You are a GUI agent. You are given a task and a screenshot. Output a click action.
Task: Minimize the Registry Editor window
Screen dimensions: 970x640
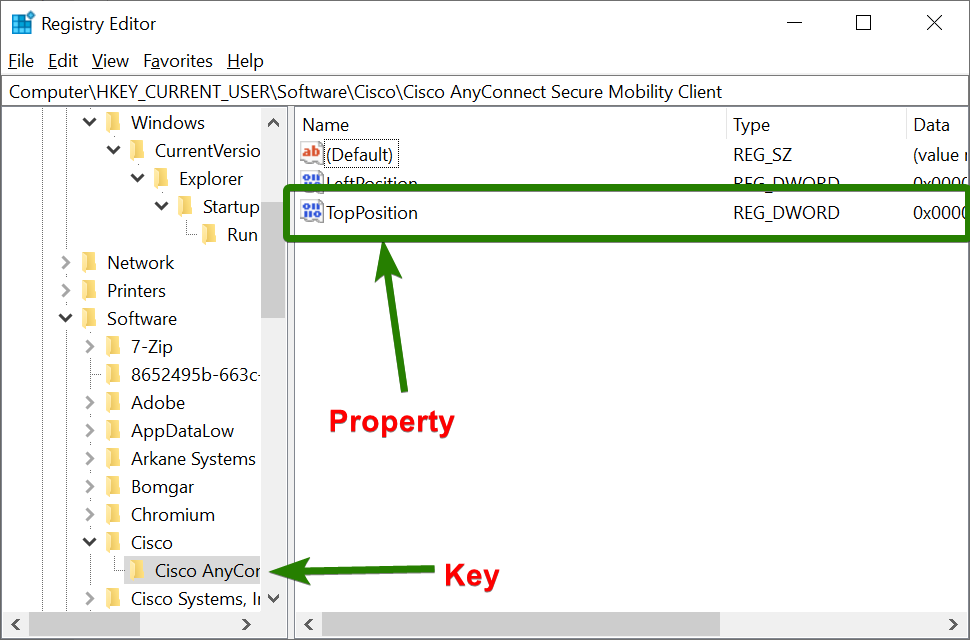click(794, 23)
